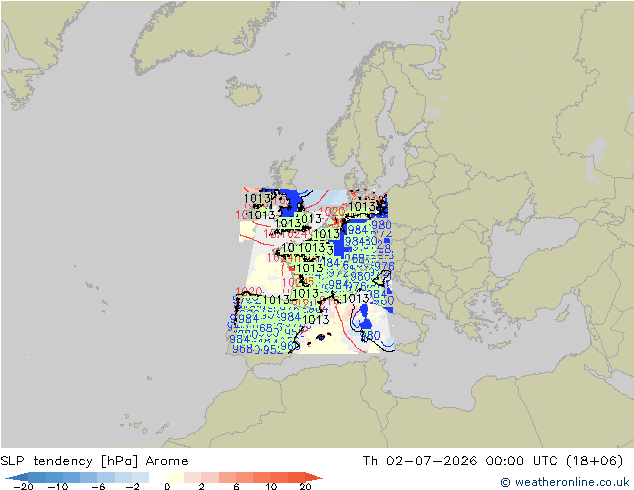Click the pale yellow swatch above 0

(175, 477)
